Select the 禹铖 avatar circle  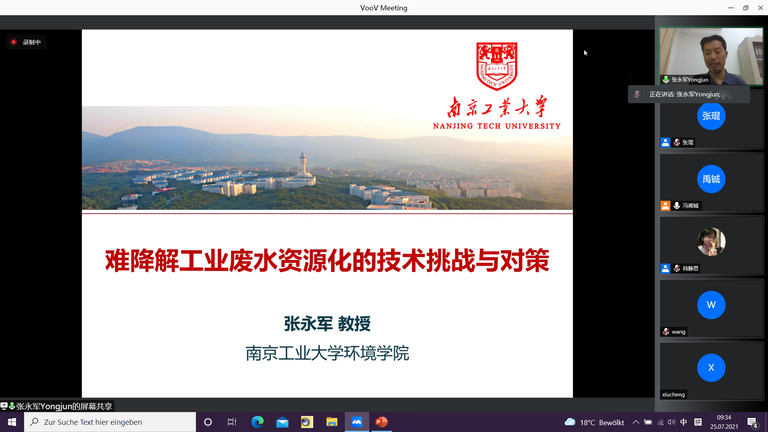coord(711,179)
